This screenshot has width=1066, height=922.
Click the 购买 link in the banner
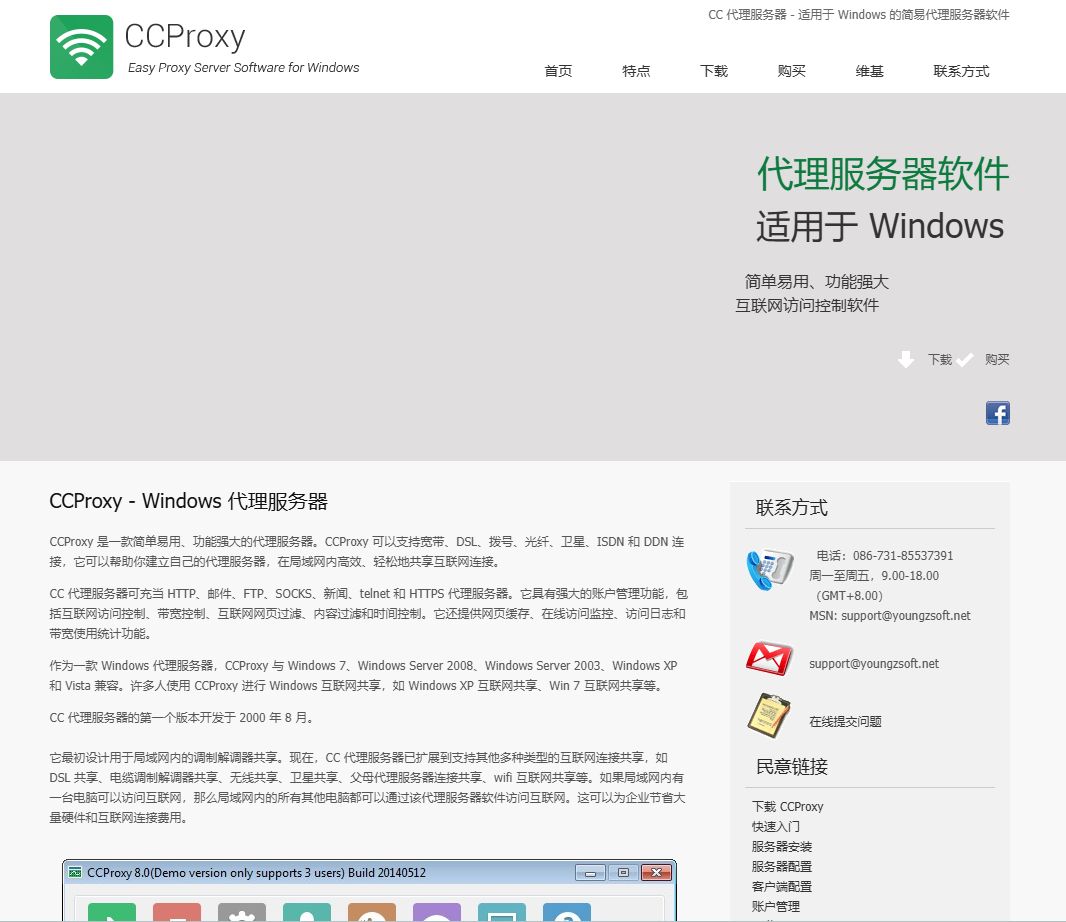click(x=997, y=360)
